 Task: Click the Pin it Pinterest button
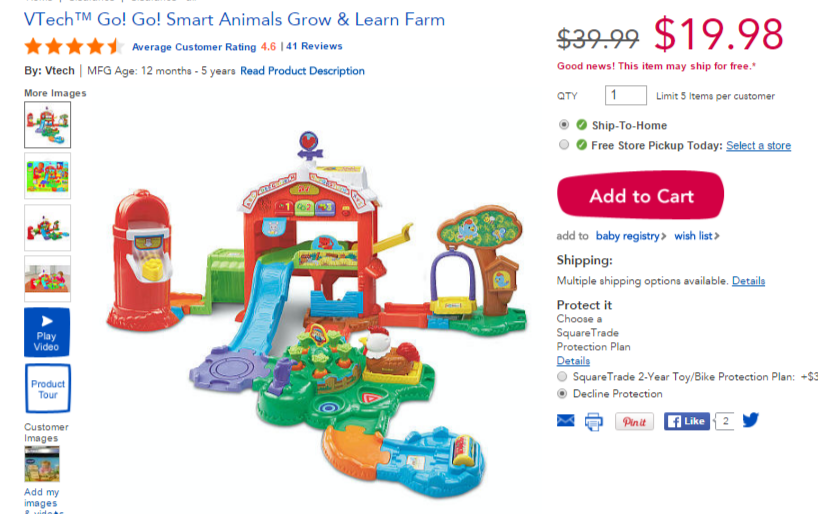click(x=634, y=422)
